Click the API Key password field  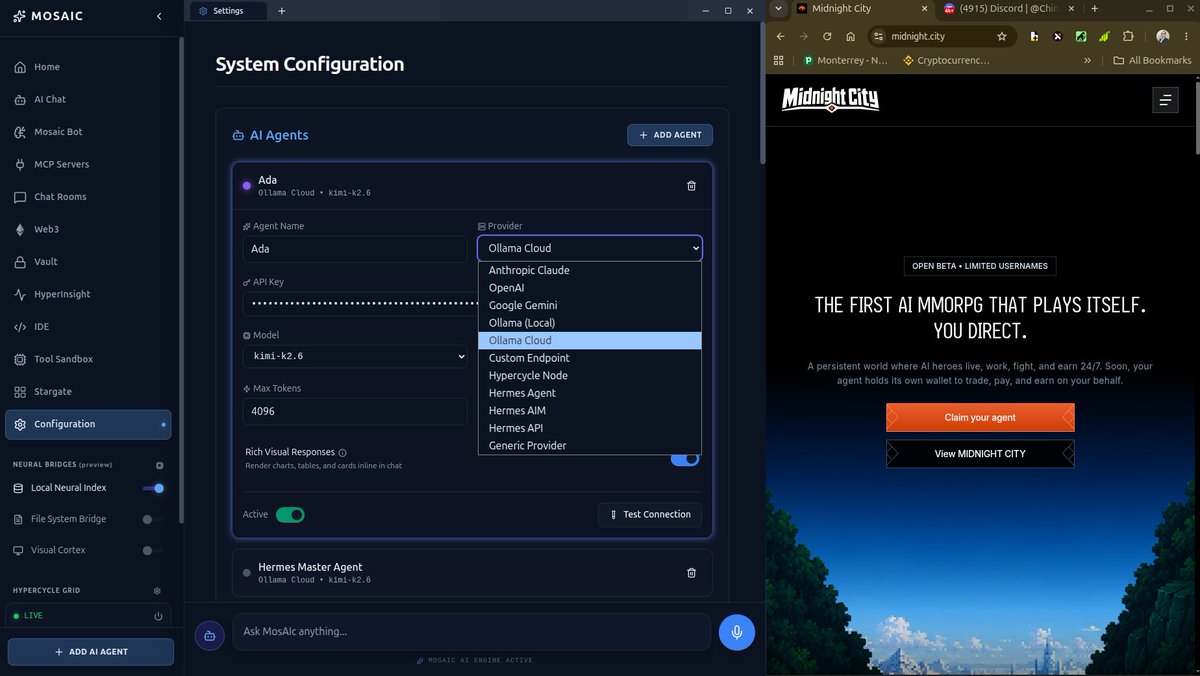(361, 304)
